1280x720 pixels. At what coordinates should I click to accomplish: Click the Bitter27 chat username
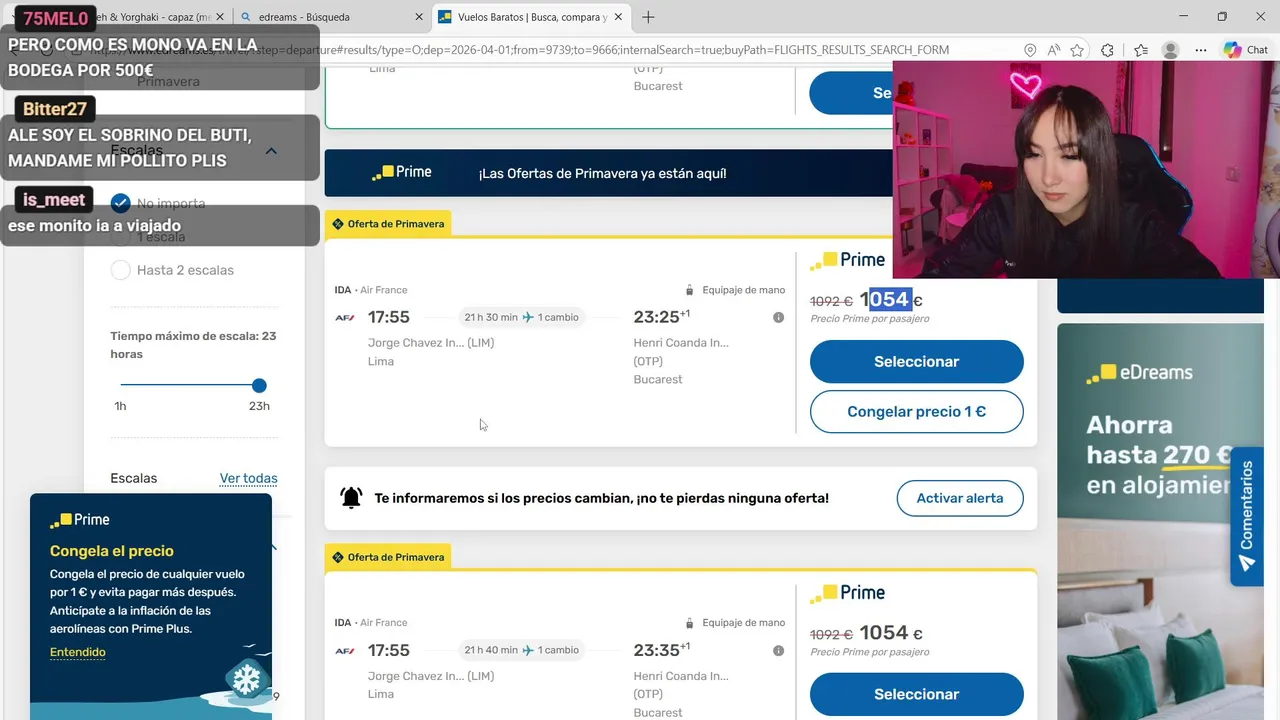click(55, 109)
